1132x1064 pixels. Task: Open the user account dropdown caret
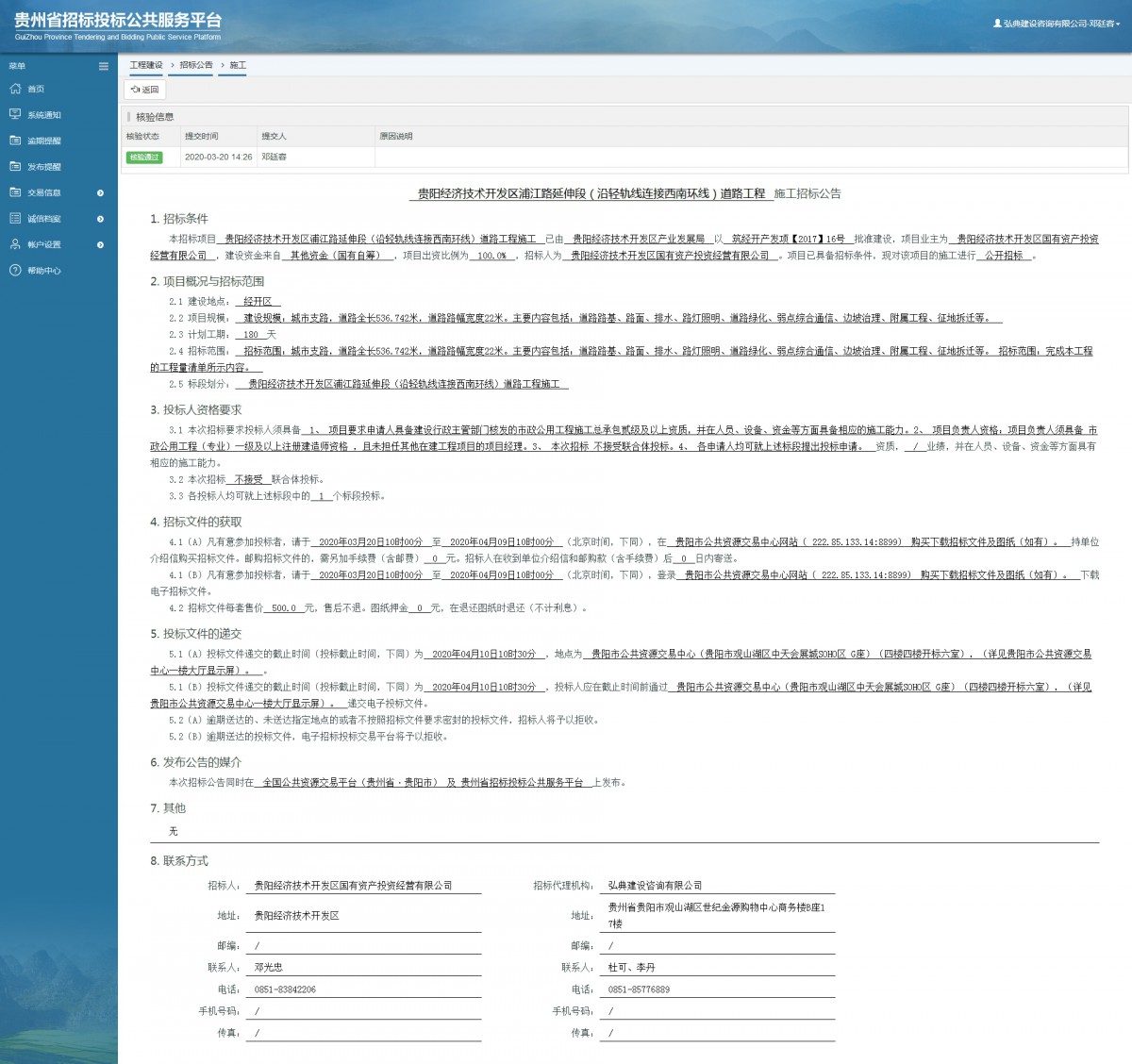tap(1118, 25)
